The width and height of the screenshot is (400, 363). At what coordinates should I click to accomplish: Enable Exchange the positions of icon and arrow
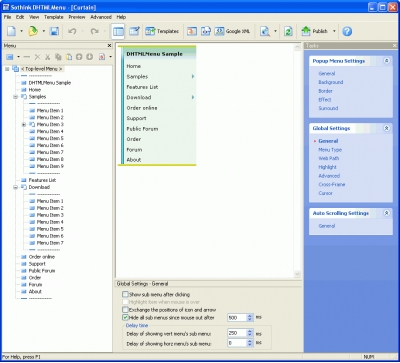click(x=125, y=310)
